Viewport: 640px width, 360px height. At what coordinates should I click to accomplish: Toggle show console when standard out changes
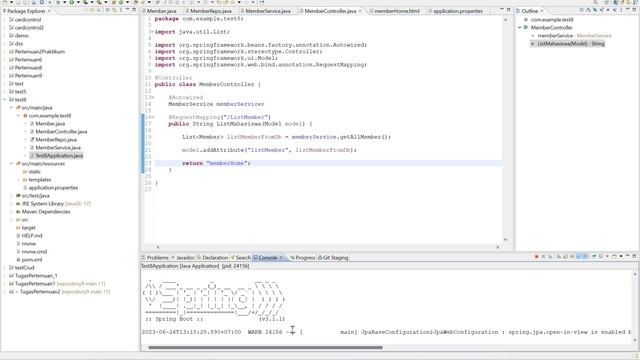(x=579, y=257)
